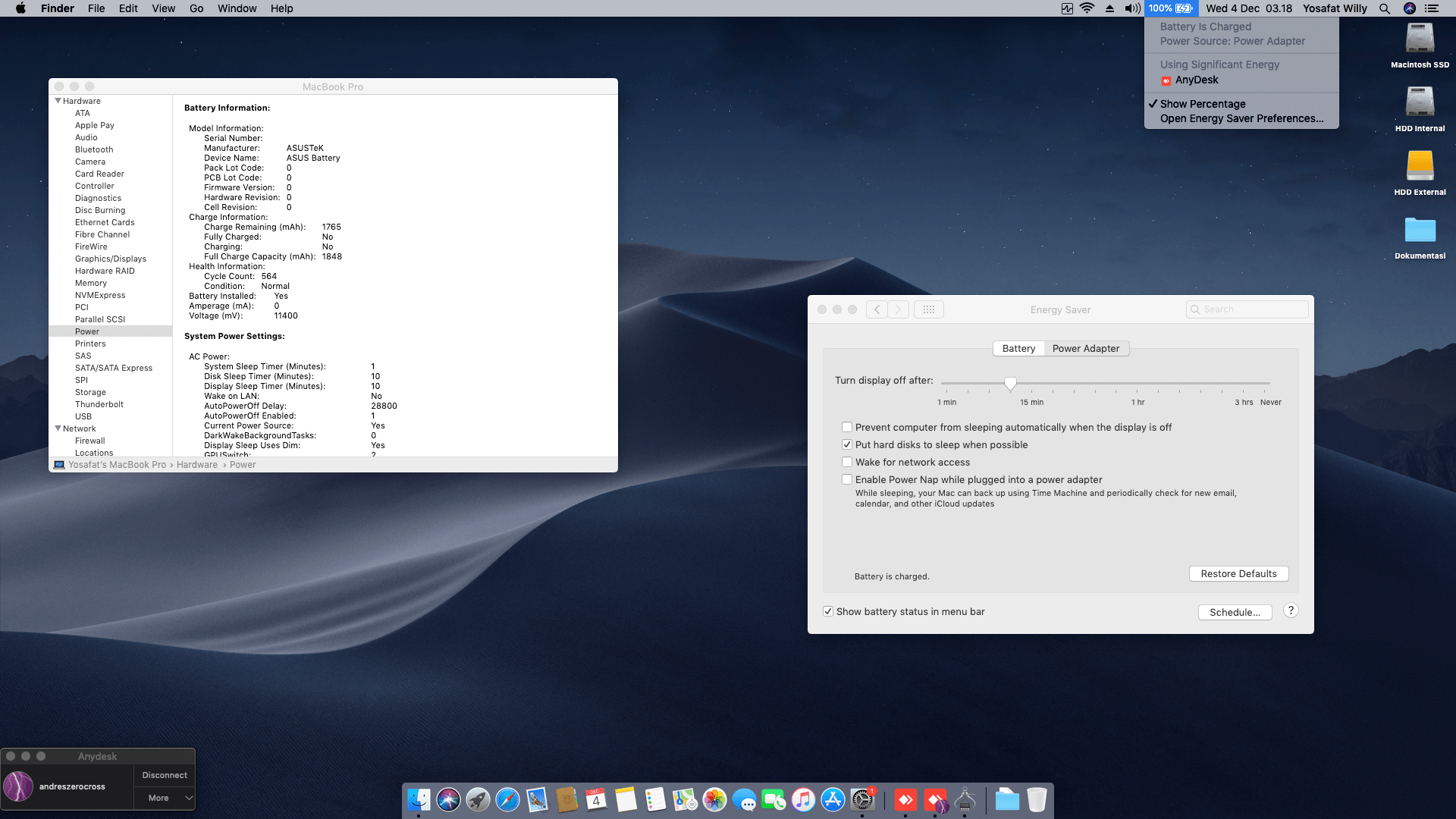The image size is (1456, 819).
Task: Collapse the Hardware tree section
Action: (x=58, y=101)
